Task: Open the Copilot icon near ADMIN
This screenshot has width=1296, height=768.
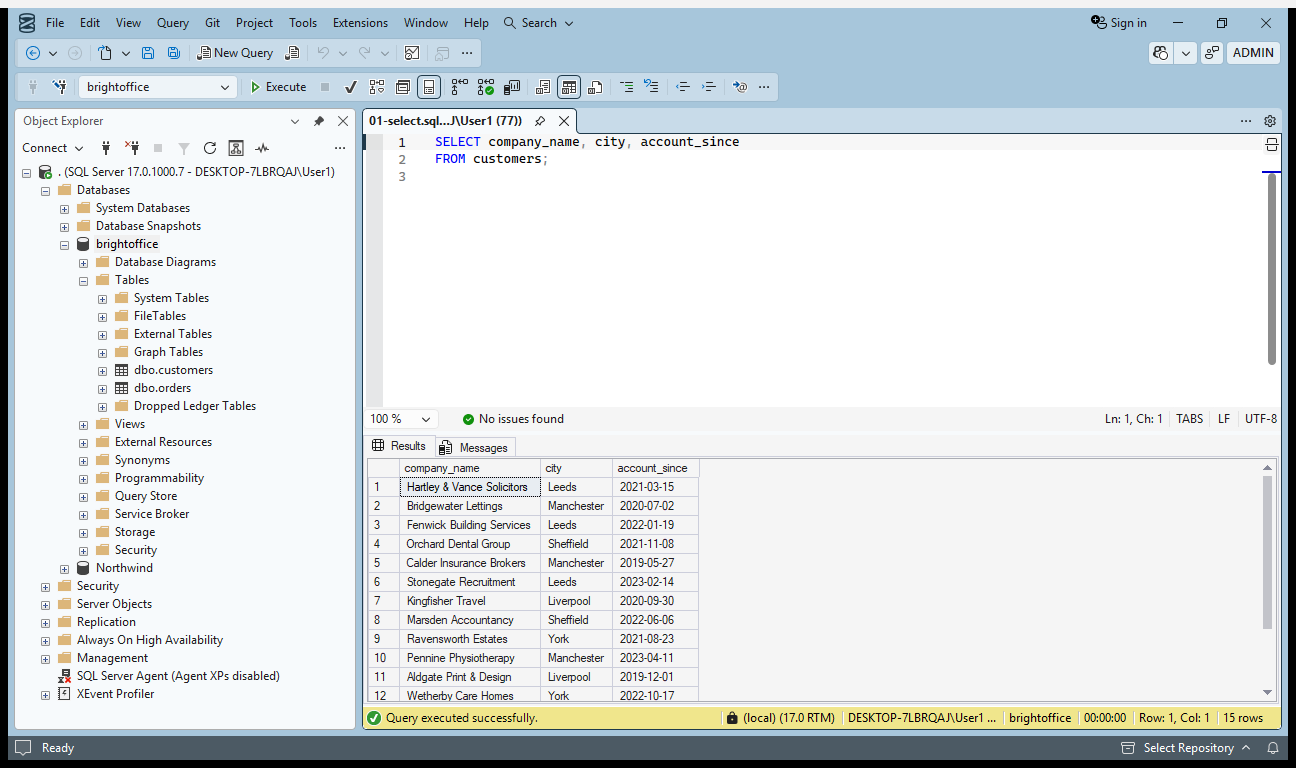Action: point(1161,53)
